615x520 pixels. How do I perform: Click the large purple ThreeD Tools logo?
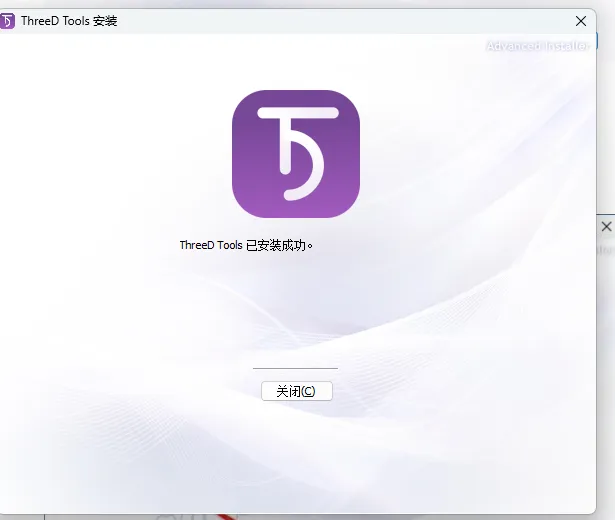tap(296, 154)
